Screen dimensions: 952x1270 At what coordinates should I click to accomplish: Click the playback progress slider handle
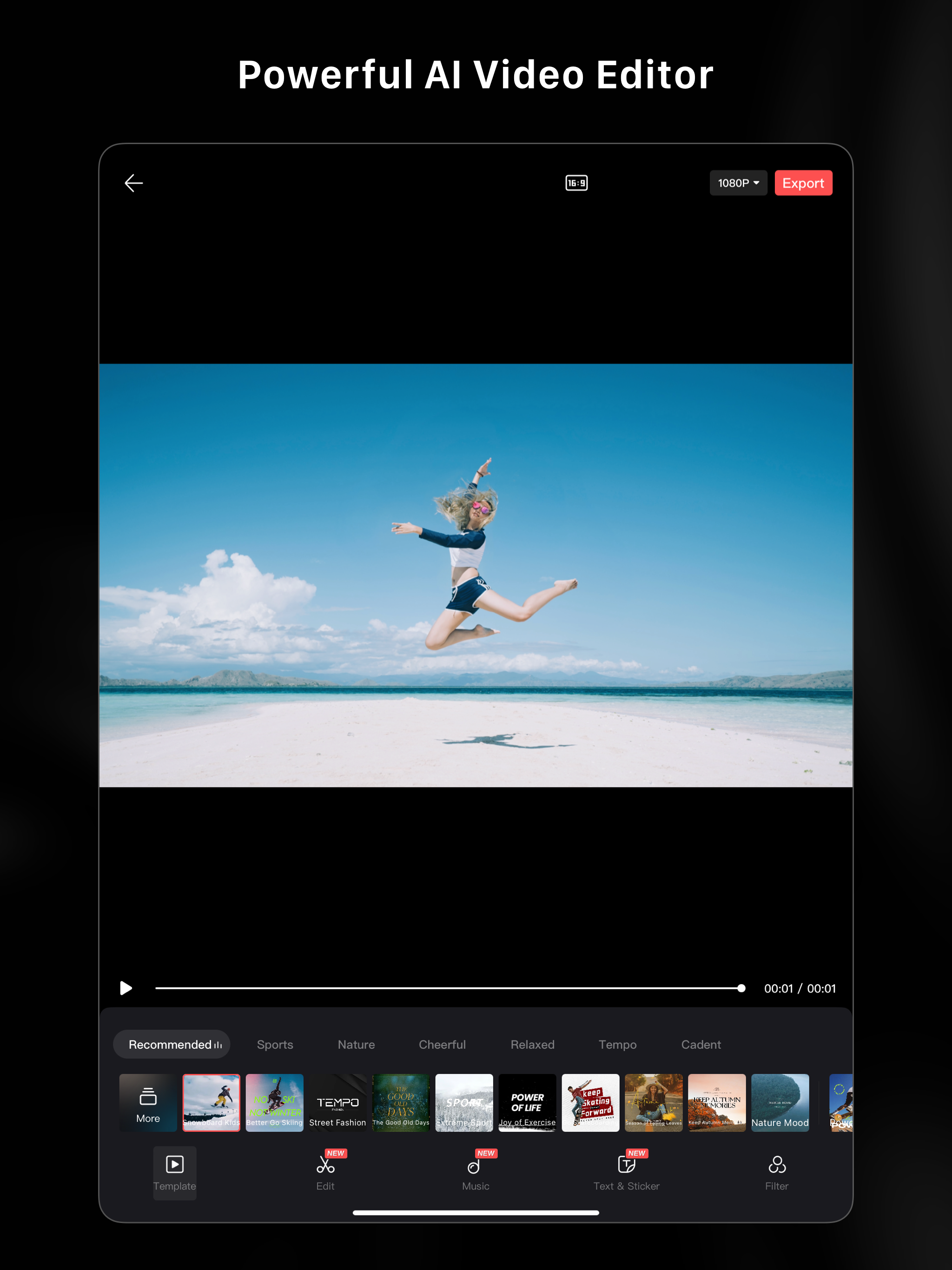[741, 988]
